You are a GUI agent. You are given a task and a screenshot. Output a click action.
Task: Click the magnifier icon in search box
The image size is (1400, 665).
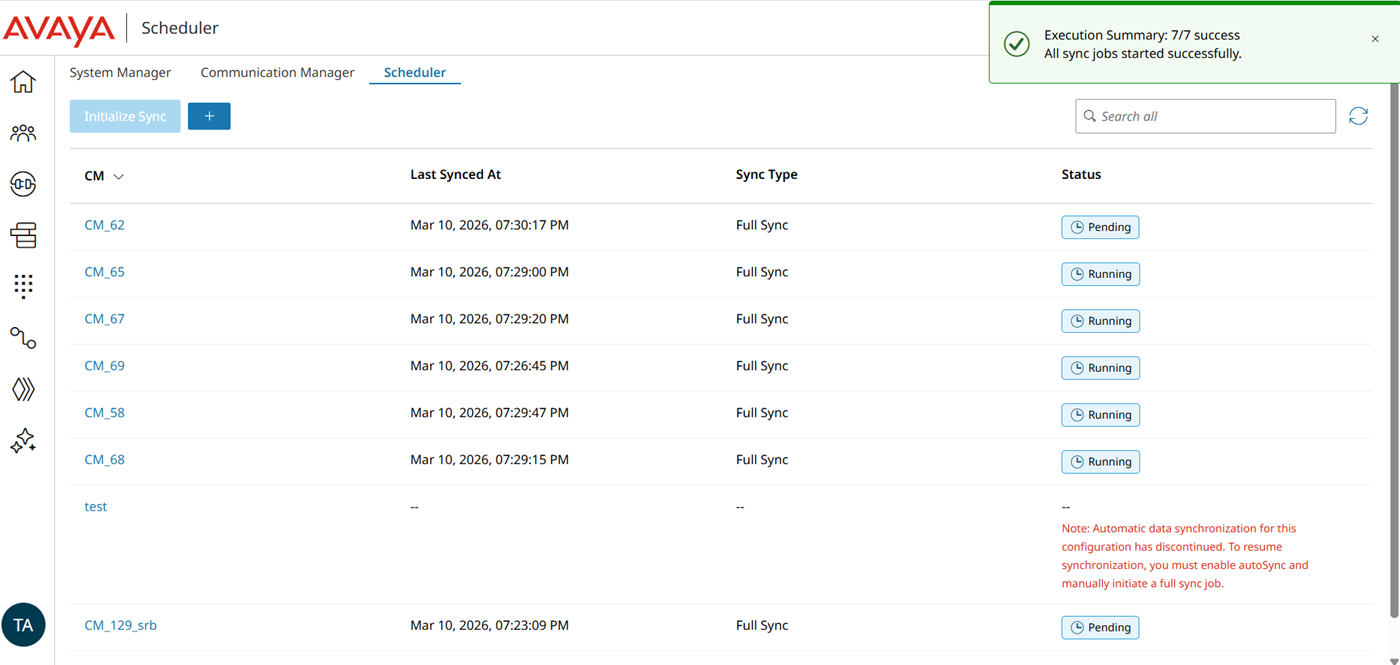pyautogui.click(x=1089, y=116)
